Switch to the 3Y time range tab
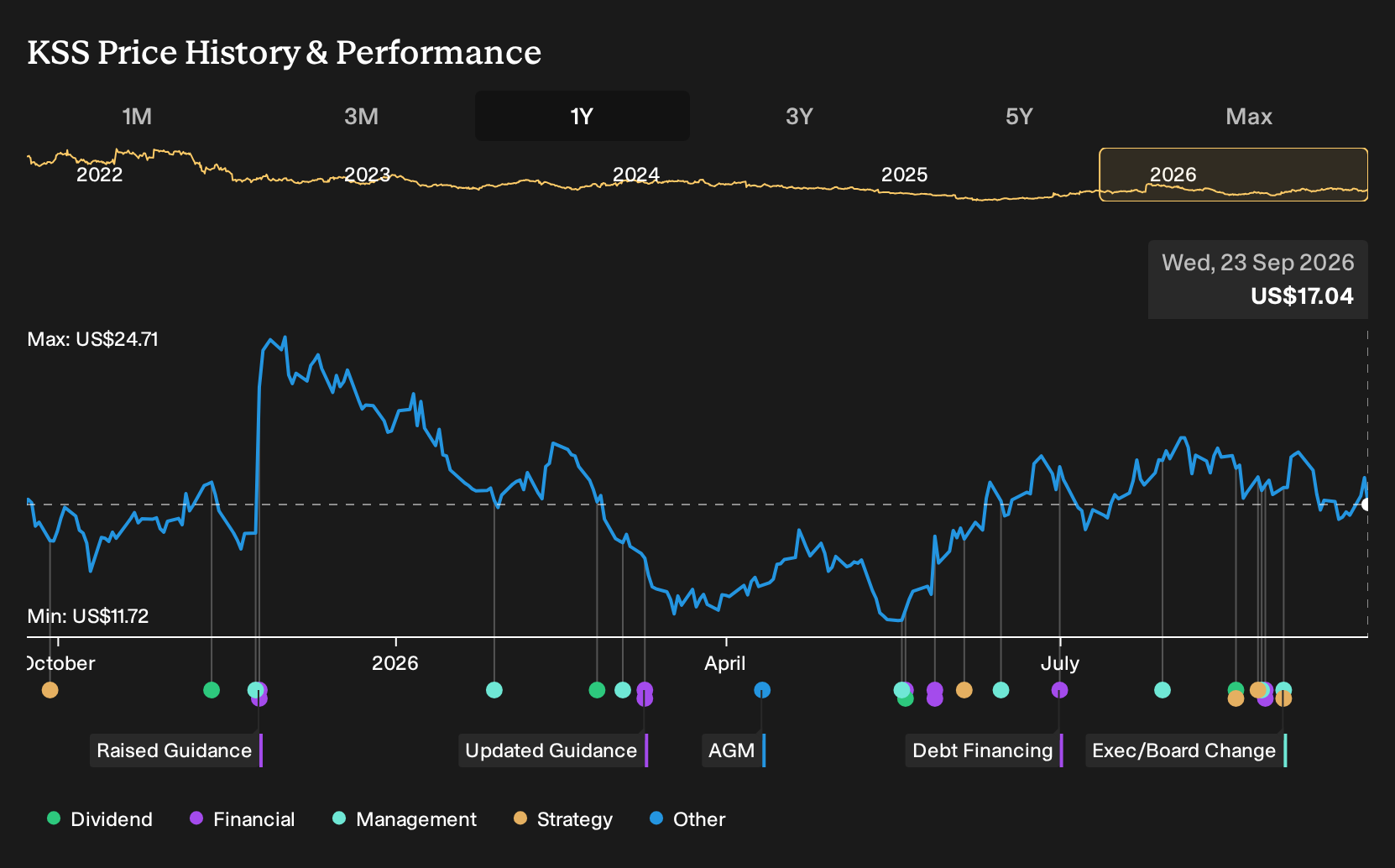The image size is (1395, 868). click(799, 116)
